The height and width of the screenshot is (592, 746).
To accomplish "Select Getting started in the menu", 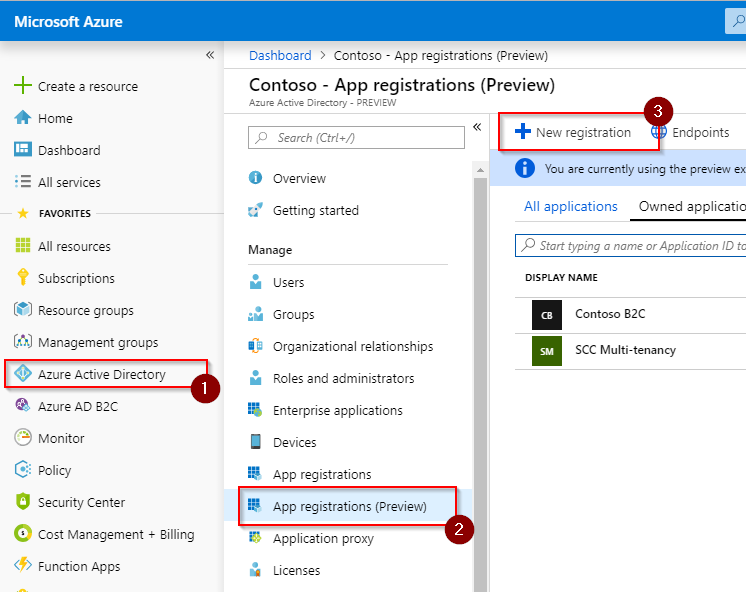I will click(x=315, y=210).
